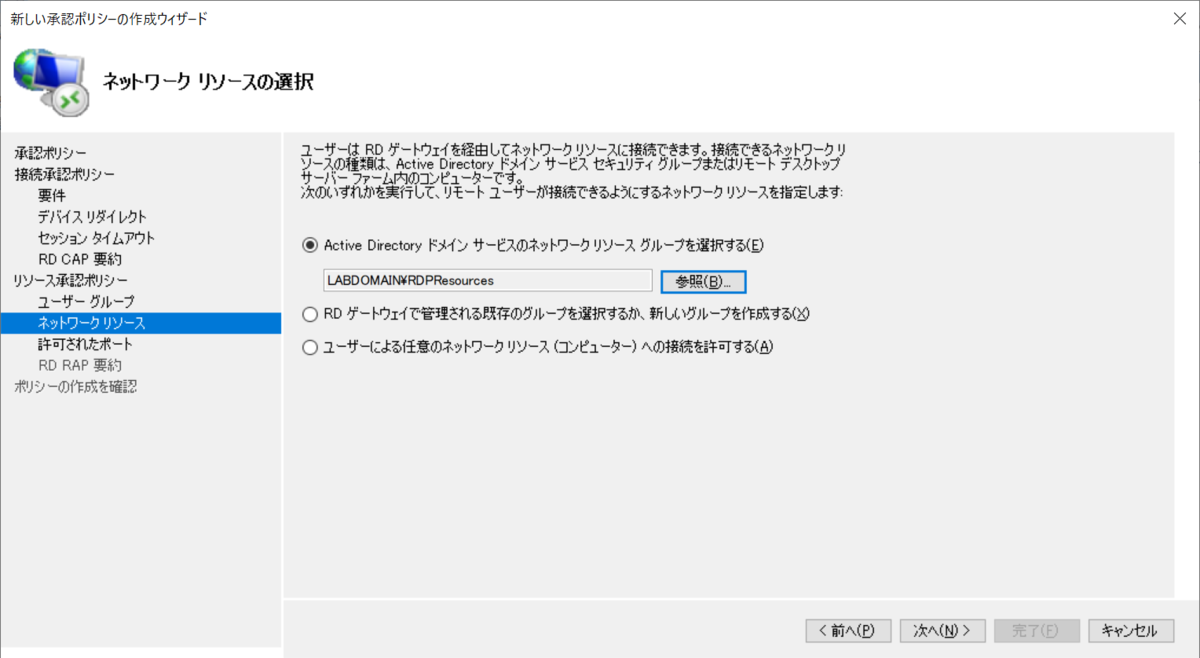The height and width of the screenshot is (658, 1200).
Task: Select the highlighted ネットワーク リソース step
Action: 140,323
